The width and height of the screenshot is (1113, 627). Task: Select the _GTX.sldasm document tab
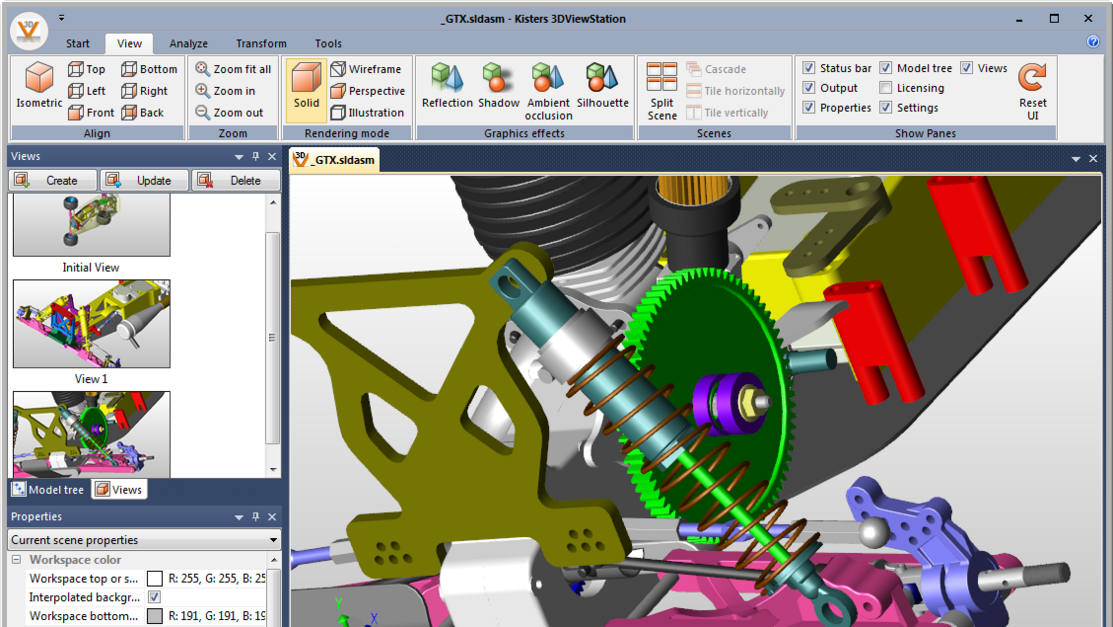(334, 160)
